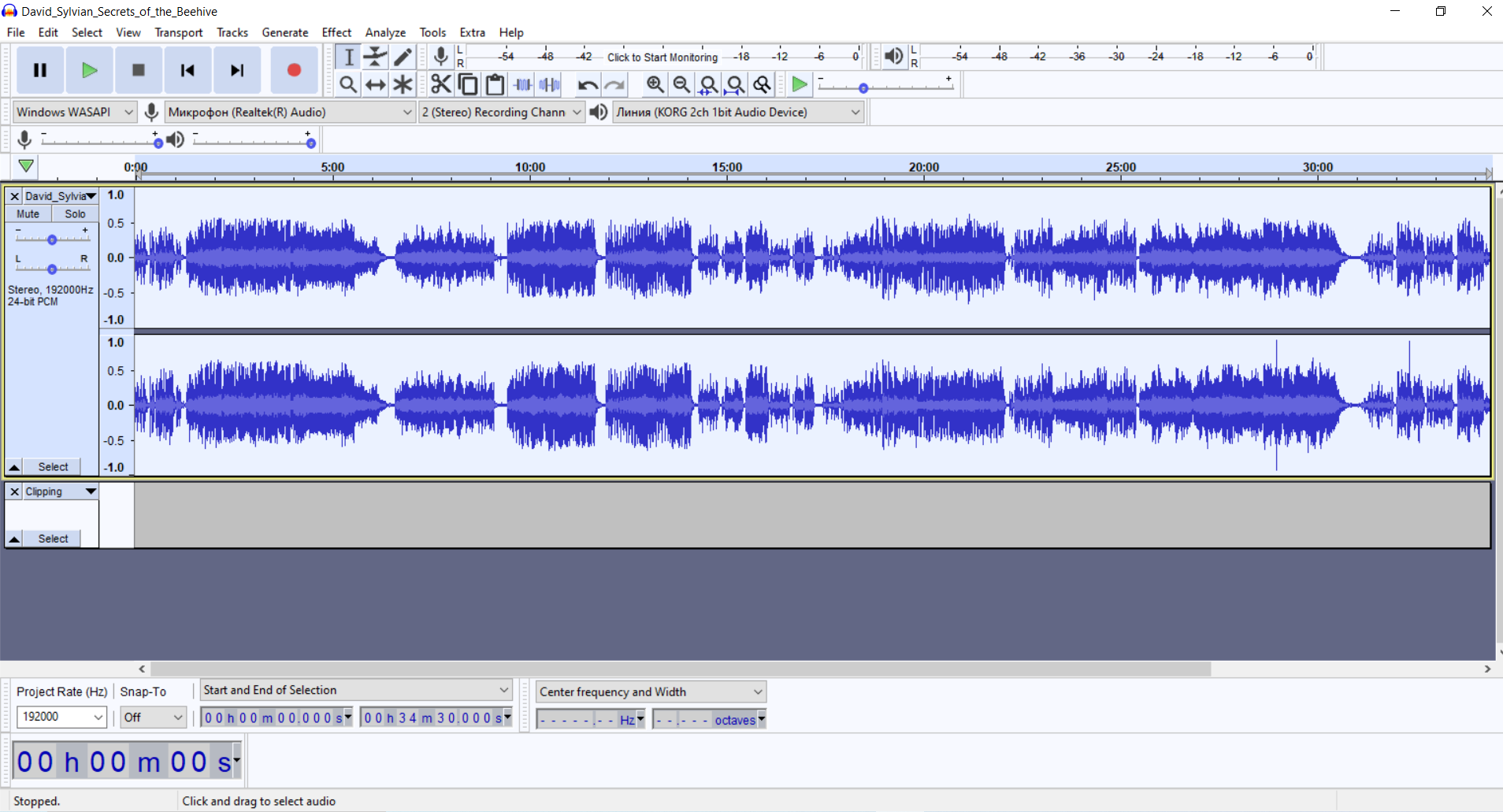Cut selection with the scissors icon
The width and height of the screenshot is (1503, 812).
point(441,84)
